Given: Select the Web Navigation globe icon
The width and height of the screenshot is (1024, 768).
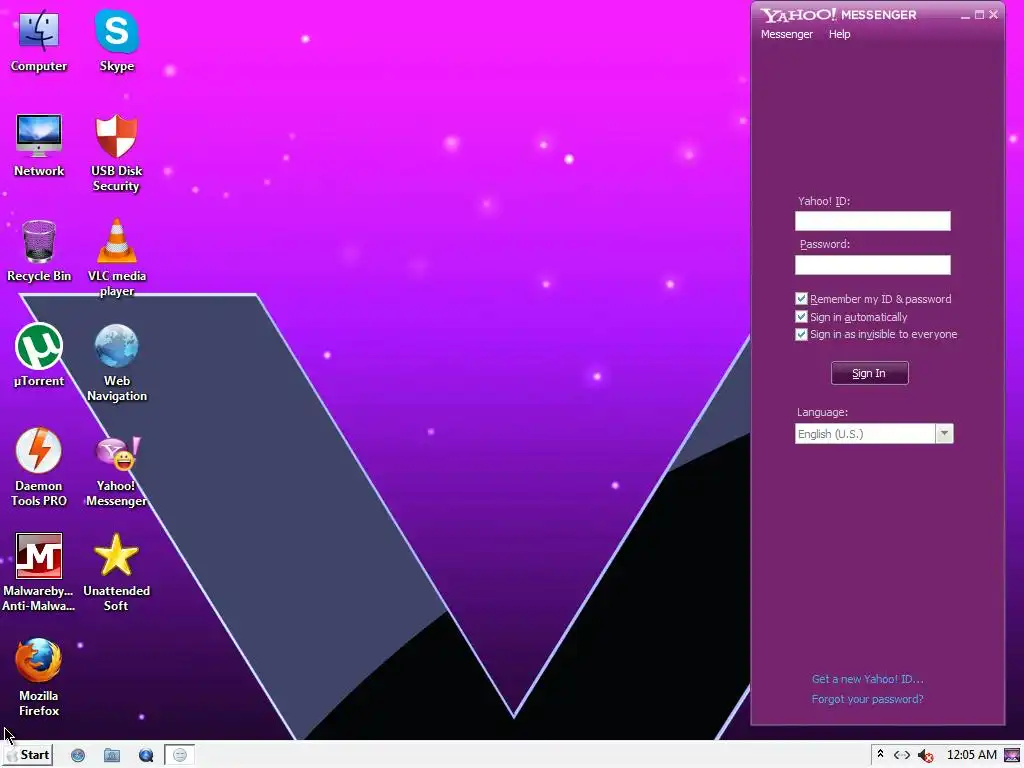Looking at the screenshot, I should coord(116,363).
